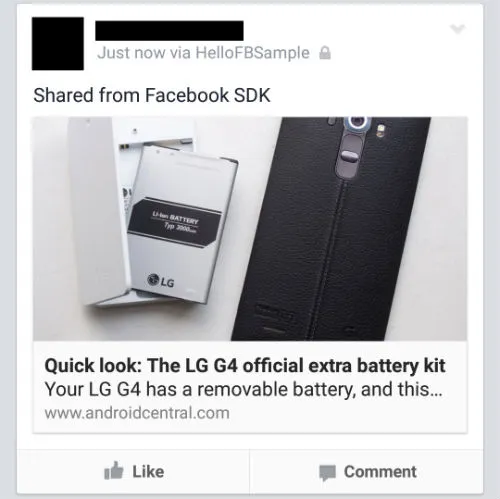Click the black leather phone back cover
The image size is (500, 499).
coord(331,229)
